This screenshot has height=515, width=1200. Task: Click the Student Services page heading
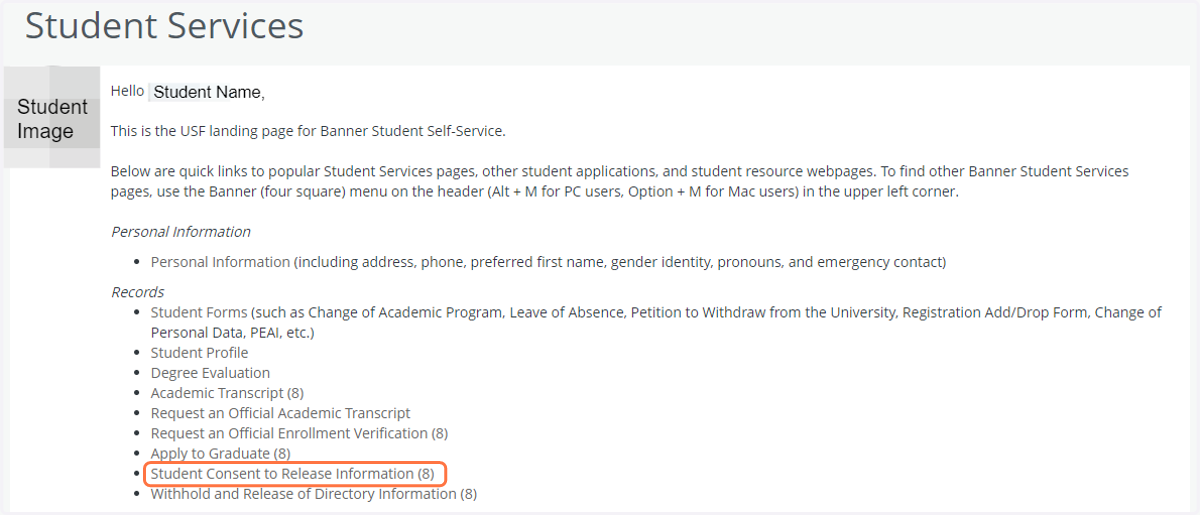[164, 26]
